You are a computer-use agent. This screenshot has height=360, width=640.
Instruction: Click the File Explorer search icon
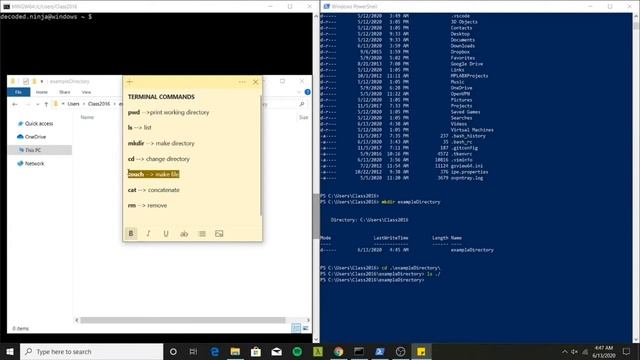302,104
